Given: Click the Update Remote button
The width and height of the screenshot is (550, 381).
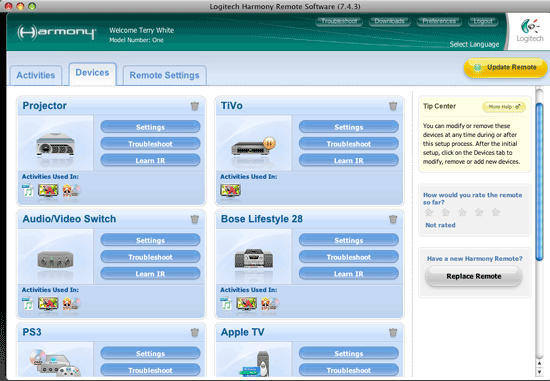Looking at the screenshot, I should pyautogui.click(x=505, y=67).
